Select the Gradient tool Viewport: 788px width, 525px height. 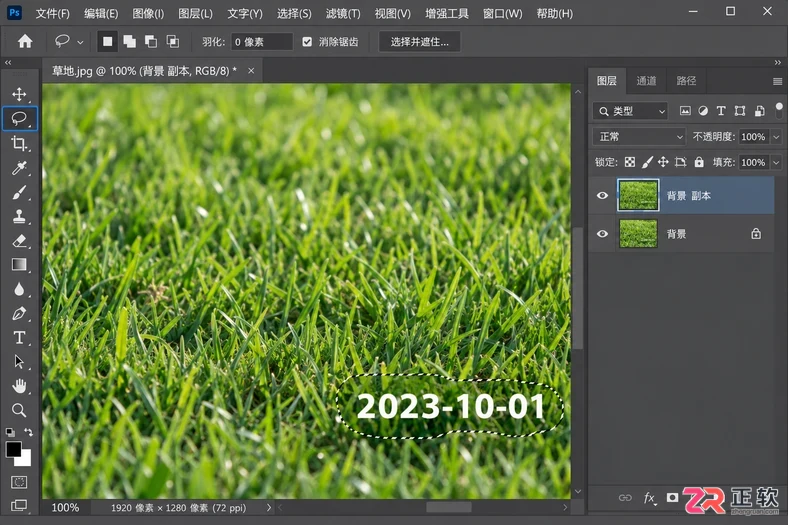[x=19, y=265]
